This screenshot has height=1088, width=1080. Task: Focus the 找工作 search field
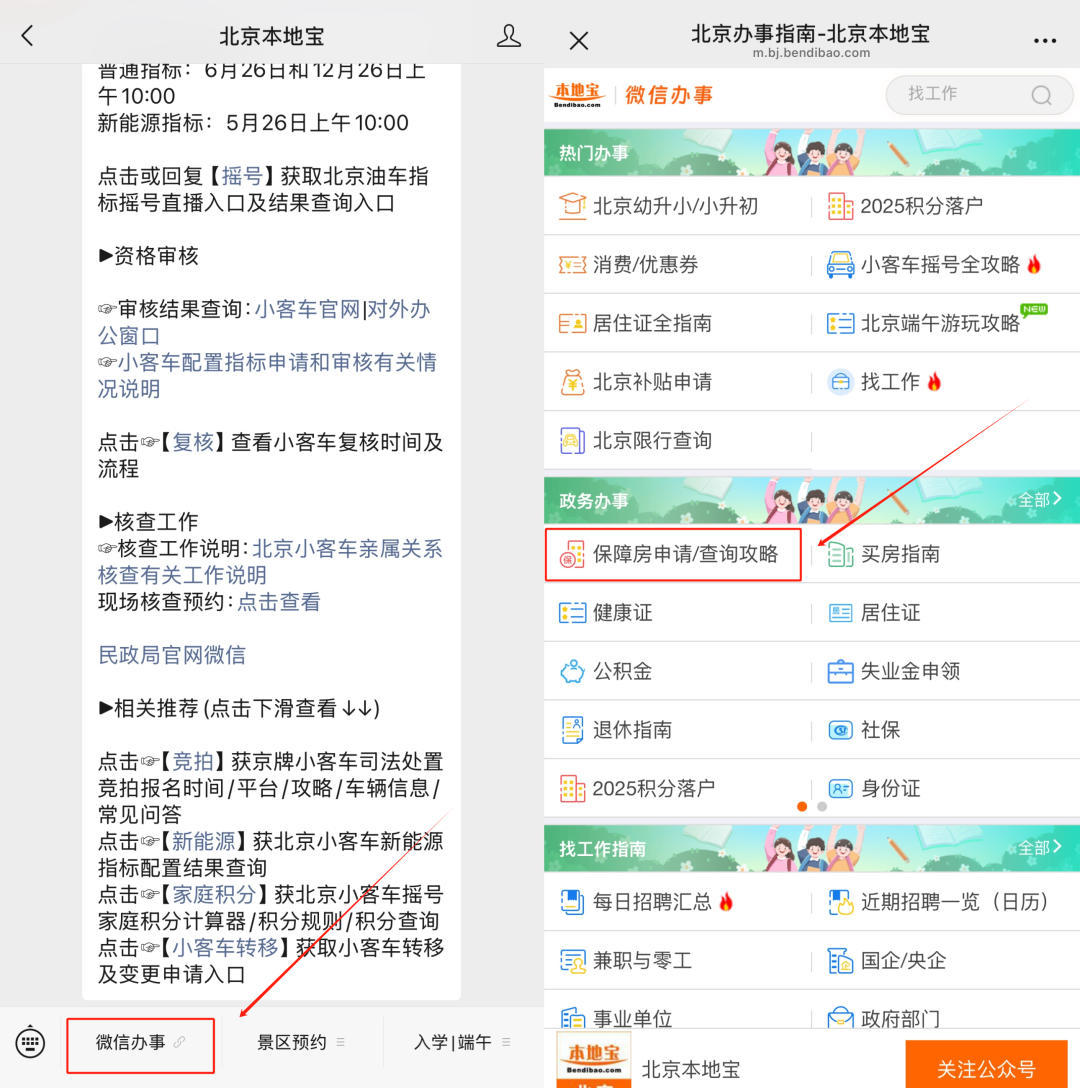979,95
